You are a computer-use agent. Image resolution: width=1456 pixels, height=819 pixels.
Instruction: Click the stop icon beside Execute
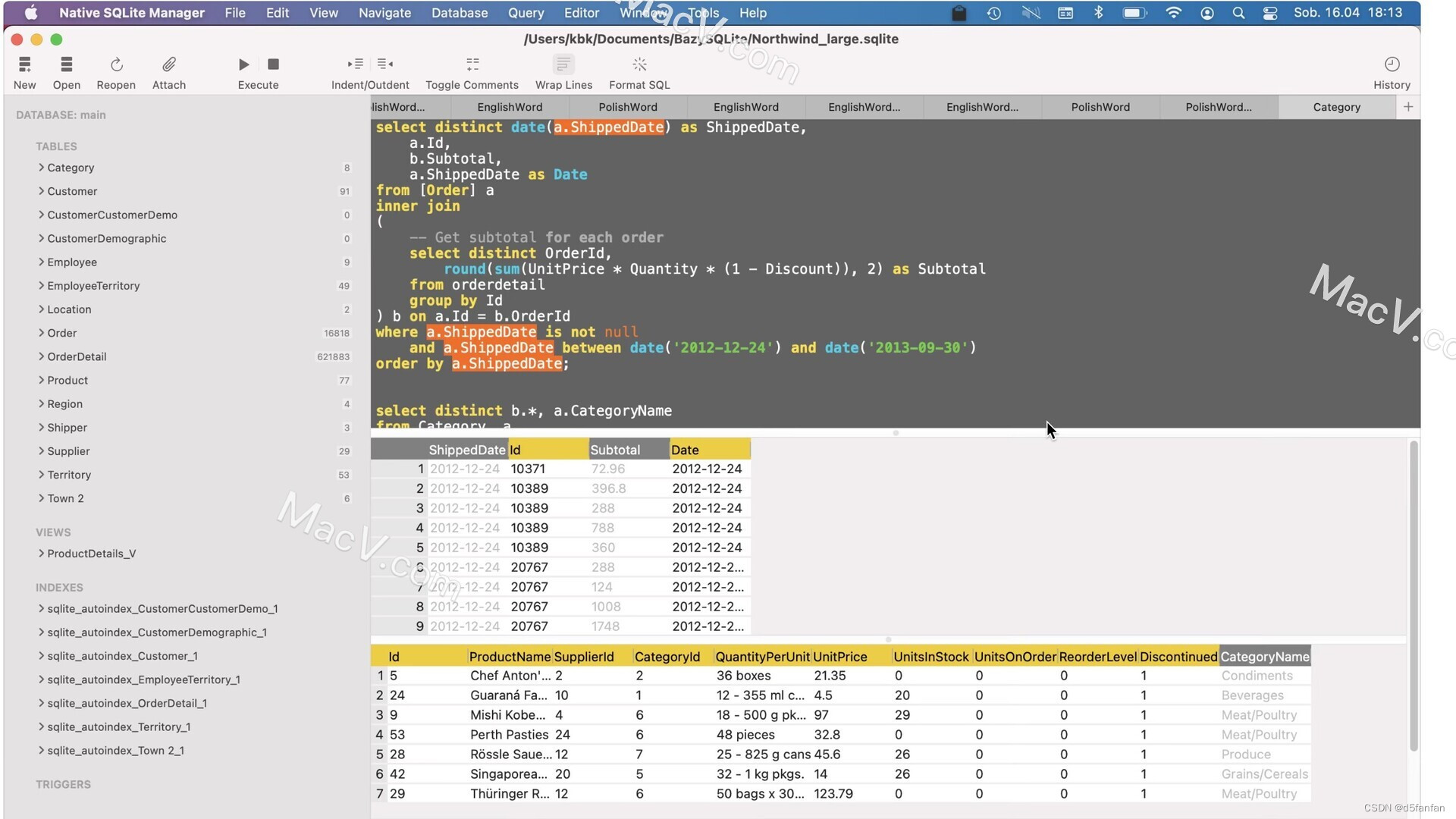(x=274, y=64)
